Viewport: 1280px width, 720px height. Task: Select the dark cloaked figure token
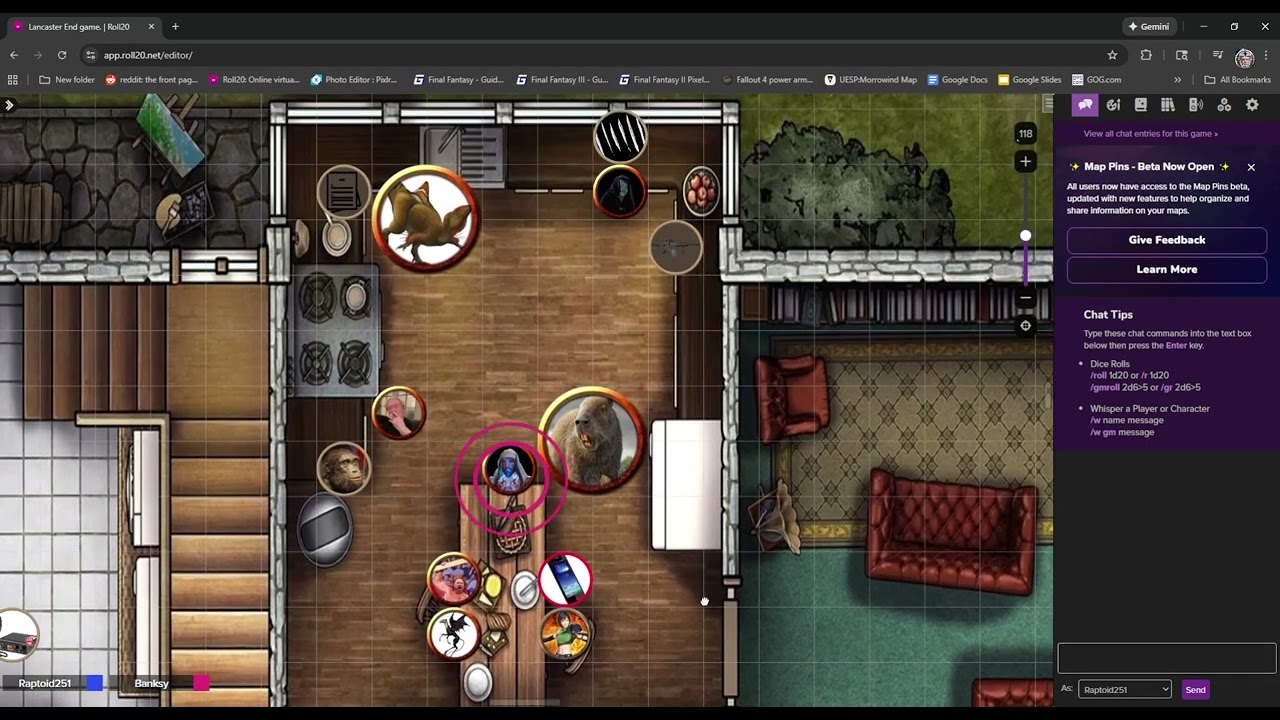[x=619, y=192]
